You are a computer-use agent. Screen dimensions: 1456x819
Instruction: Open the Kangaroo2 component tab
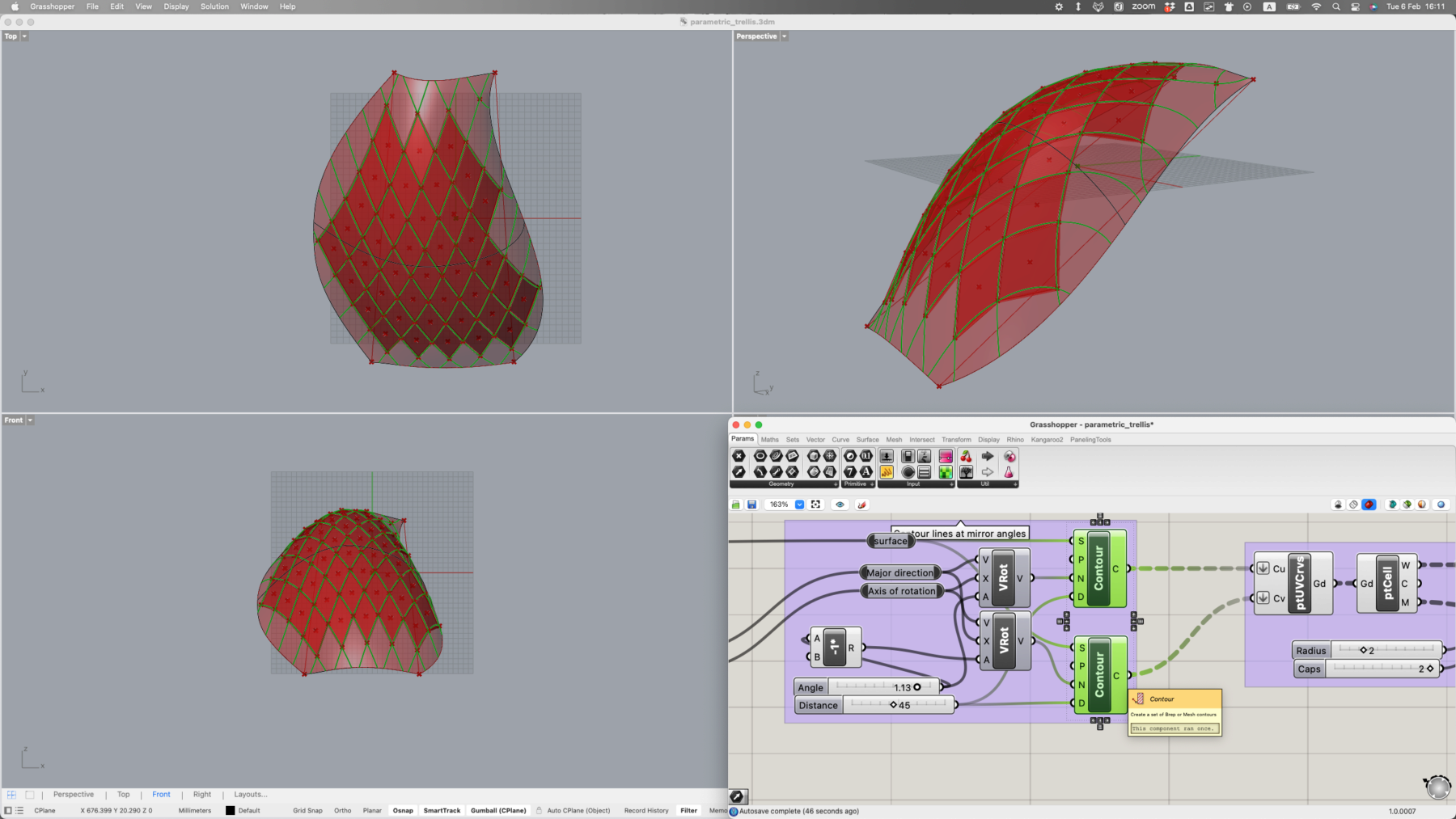tap(1047, 440)
